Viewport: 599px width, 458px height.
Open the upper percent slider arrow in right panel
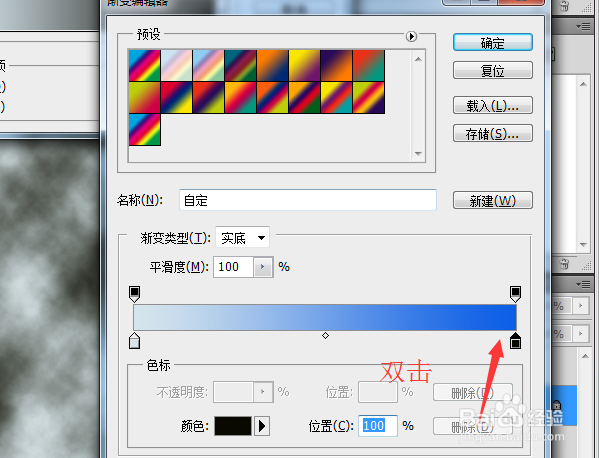click(581, 306)
